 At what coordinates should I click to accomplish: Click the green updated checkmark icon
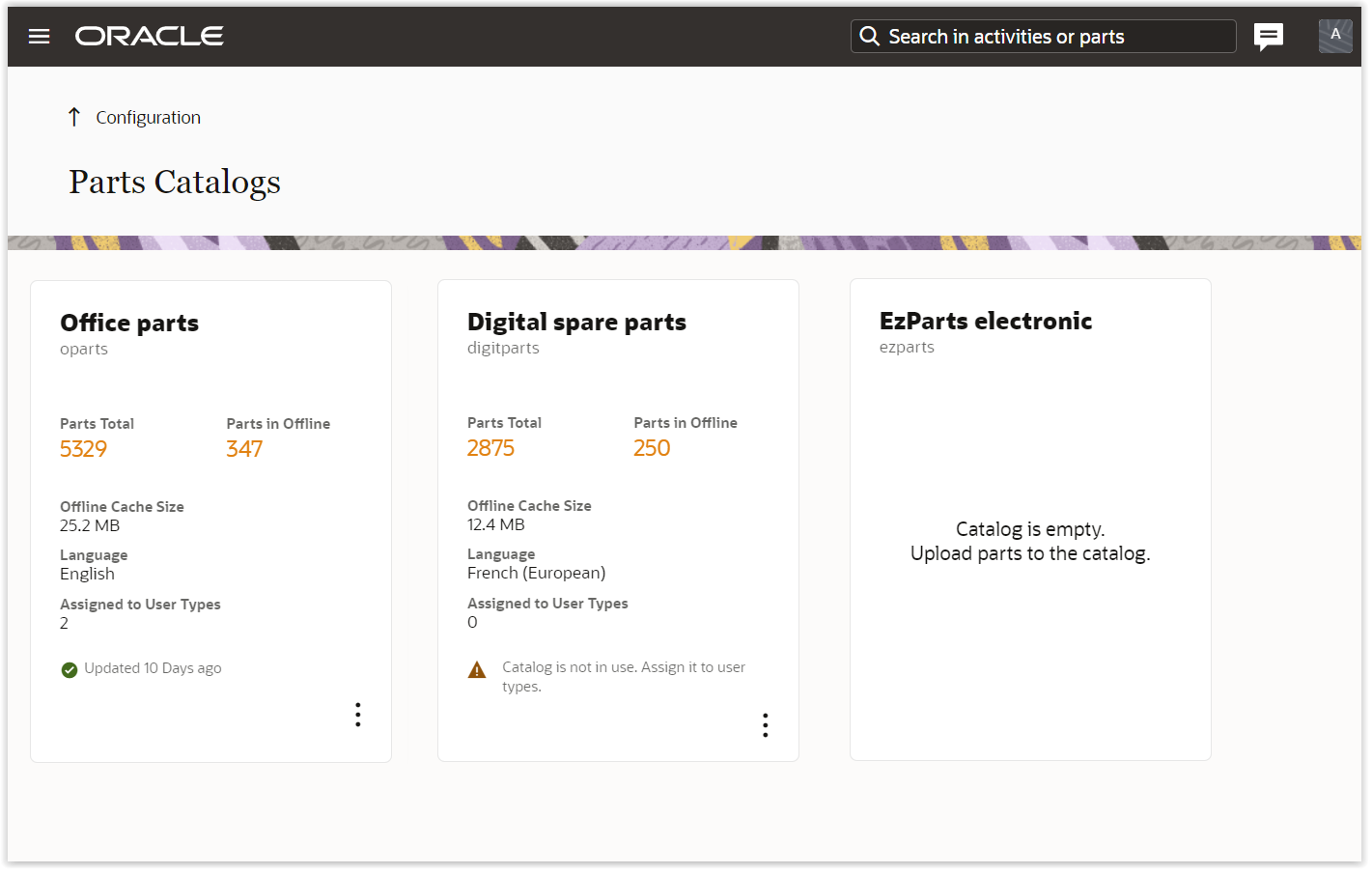[70, 669]
